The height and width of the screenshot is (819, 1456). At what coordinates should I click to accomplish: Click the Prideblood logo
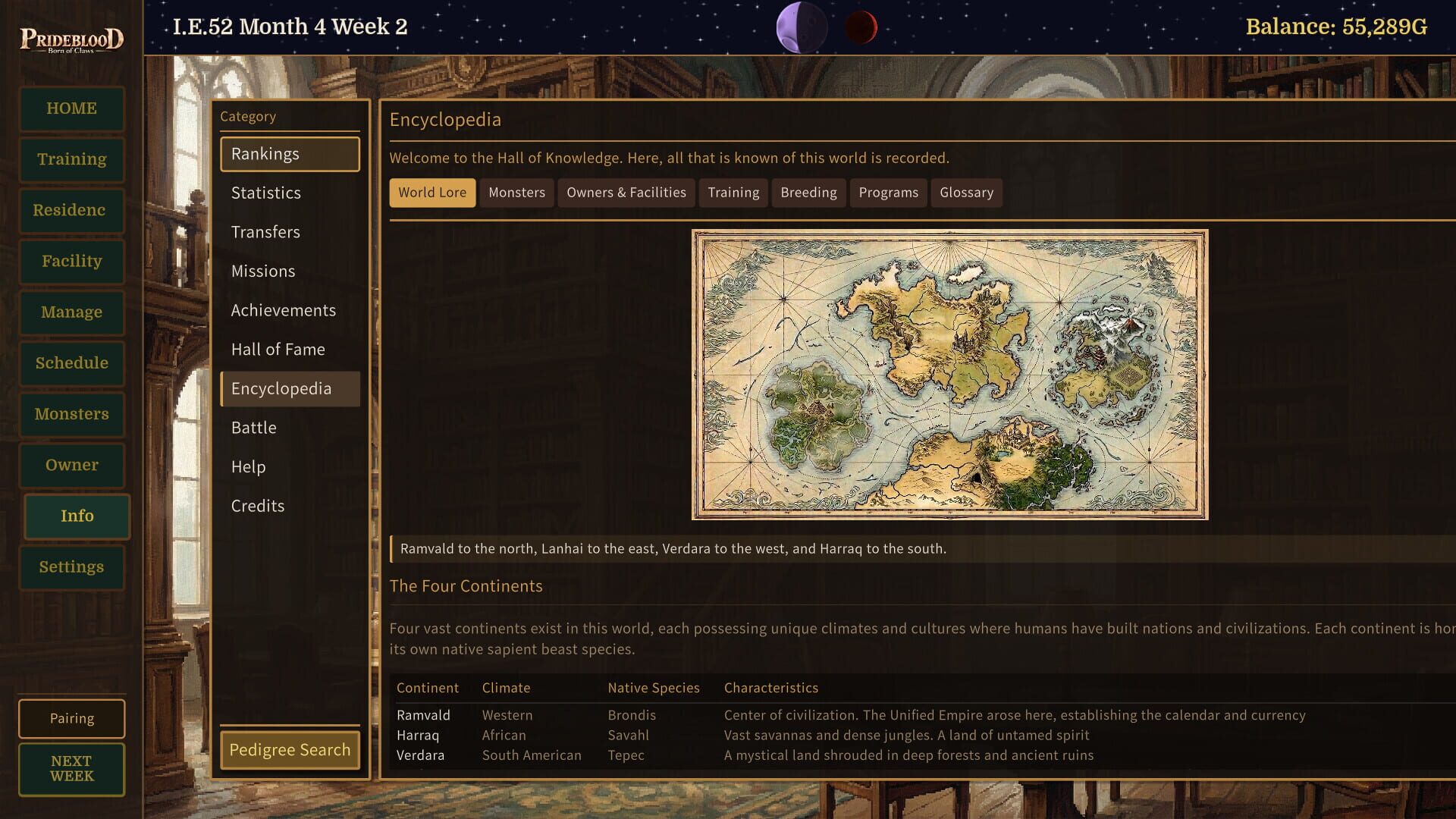pos(71,39)
